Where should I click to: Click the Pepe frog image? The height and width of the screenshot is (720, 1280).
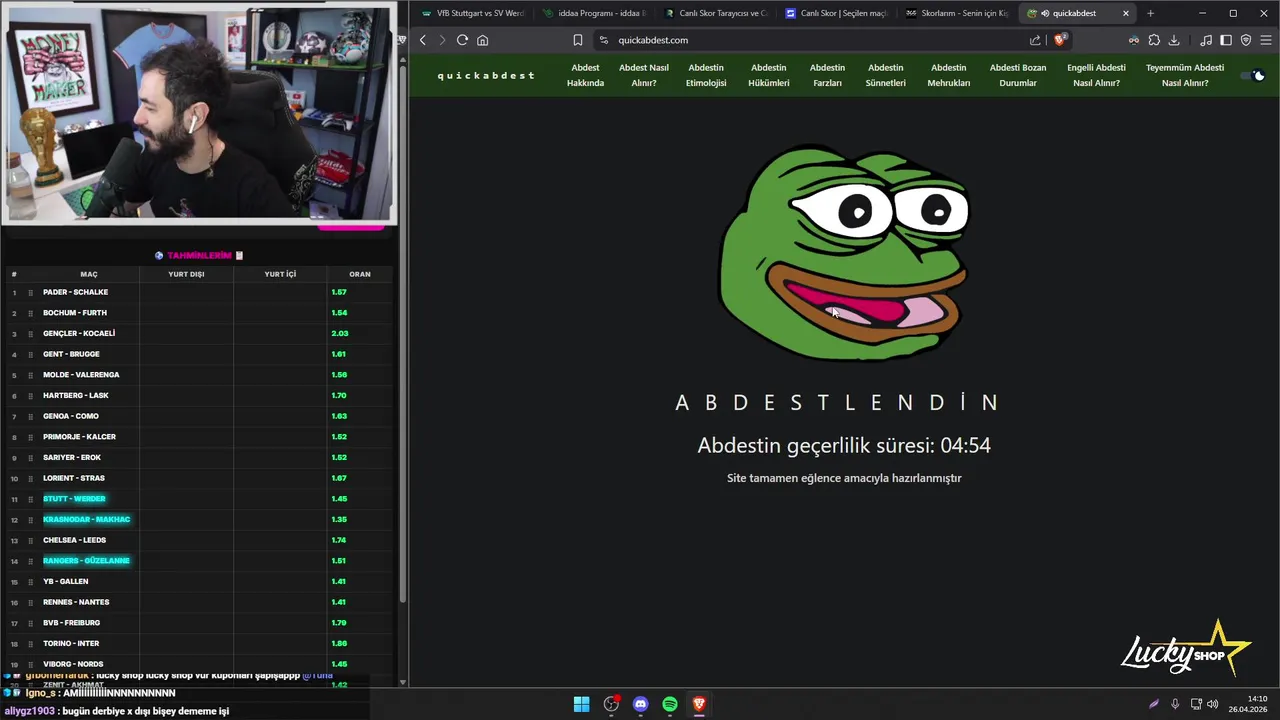tap(844, 252)
